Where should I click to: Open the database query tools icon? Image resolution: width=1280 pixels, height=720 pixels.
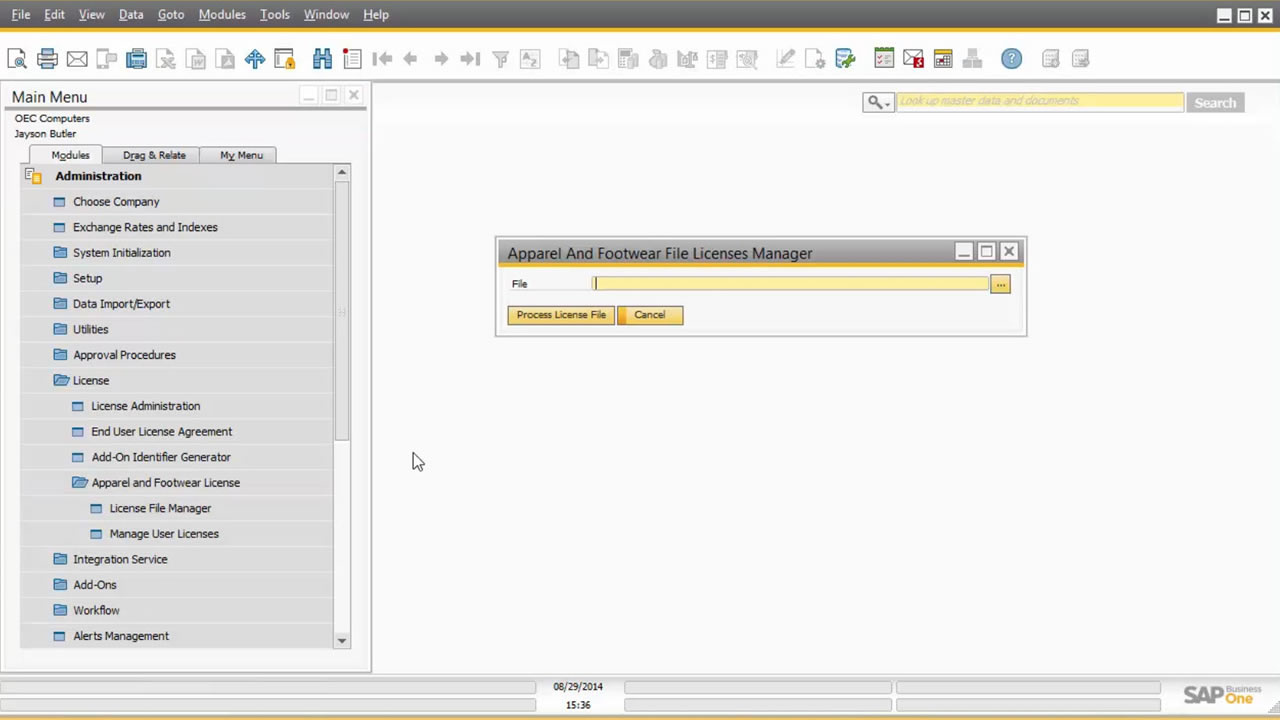(x=845, y=59)
